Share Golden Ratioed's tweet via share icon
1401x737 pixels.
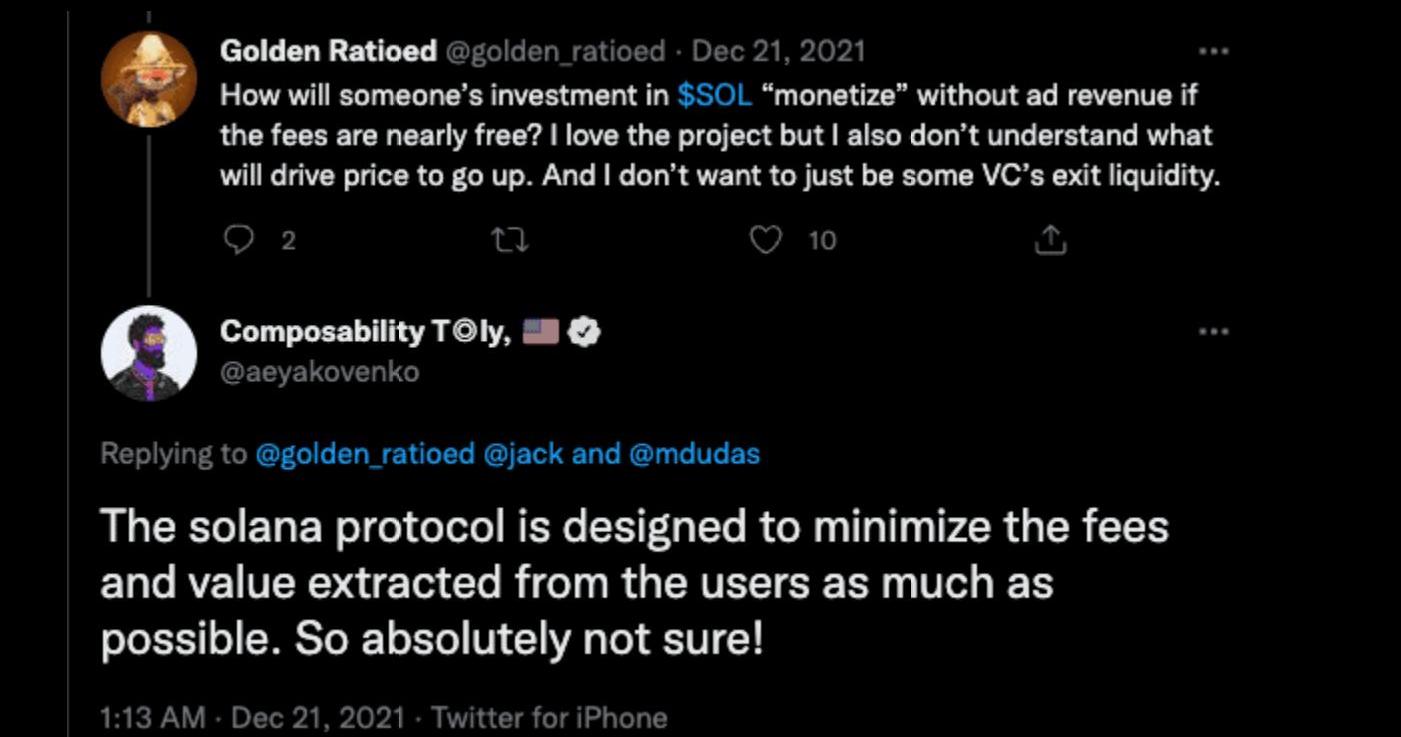[x=1050, y=240]
